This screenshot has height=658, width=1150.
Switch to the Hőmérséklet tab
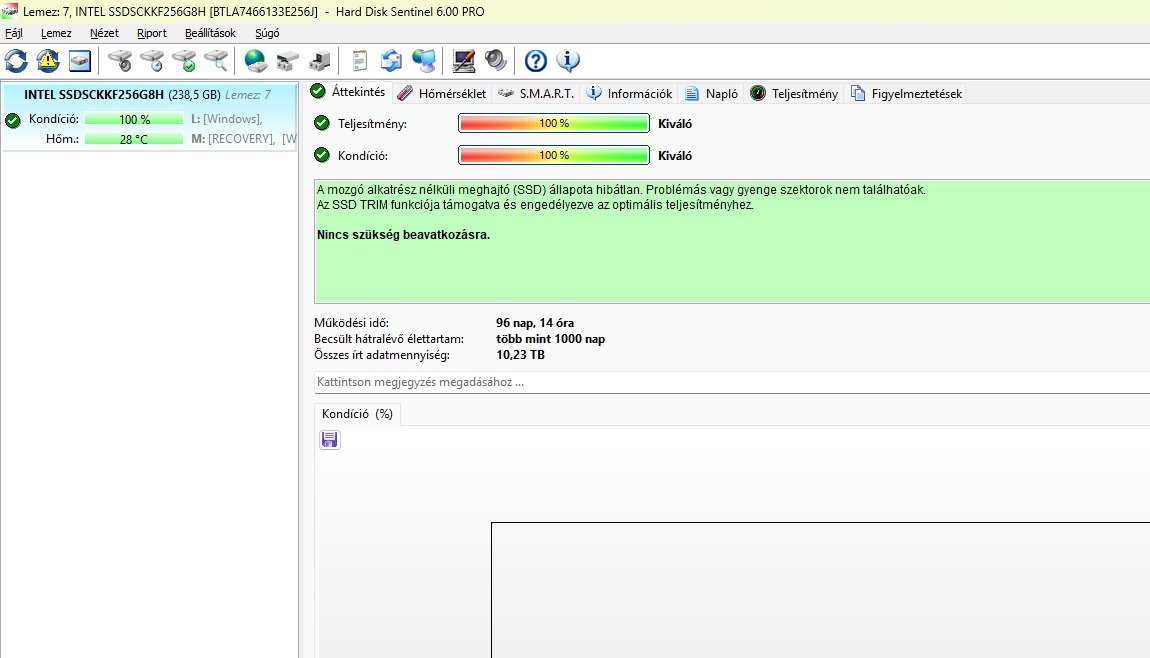tap(442, 93)
